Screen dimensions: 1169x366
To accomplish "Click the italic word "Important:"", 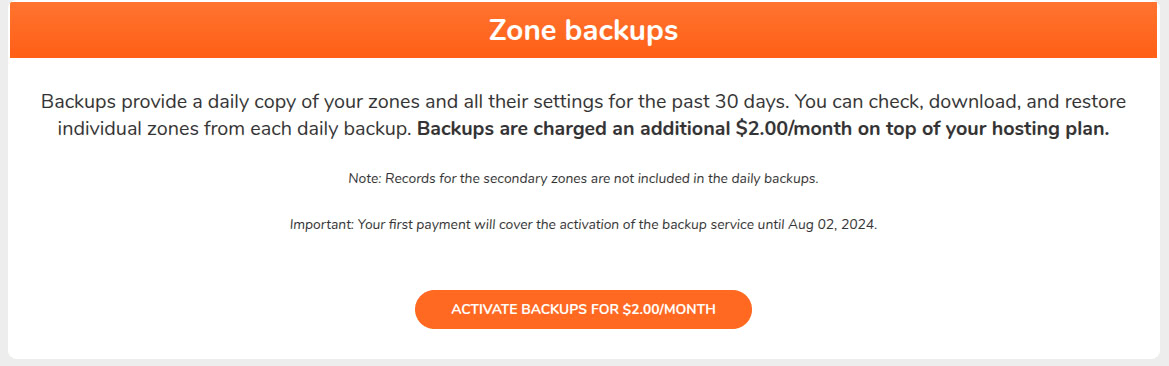I will click(322, 224).
